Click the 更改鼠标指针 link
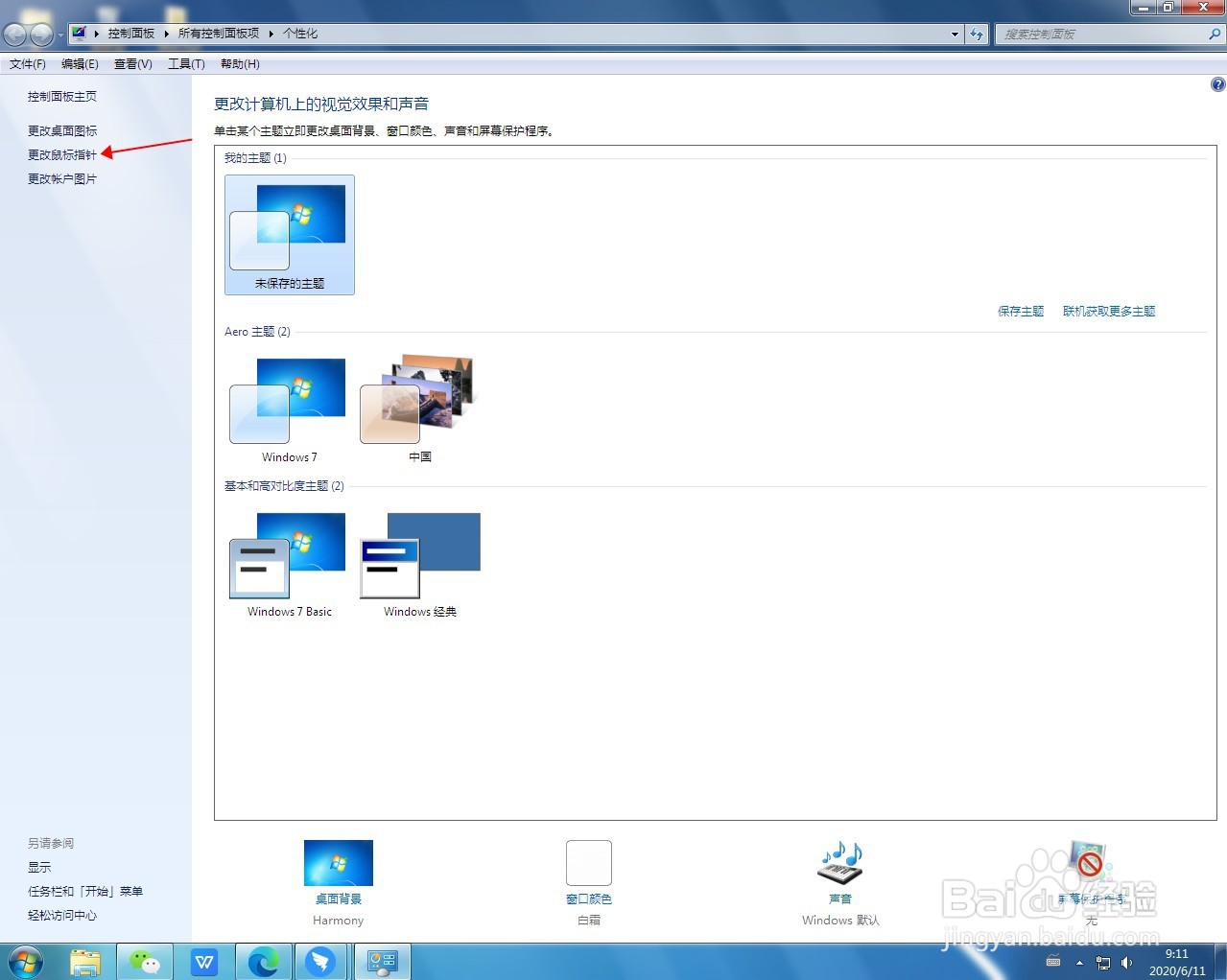 point(61,154)
